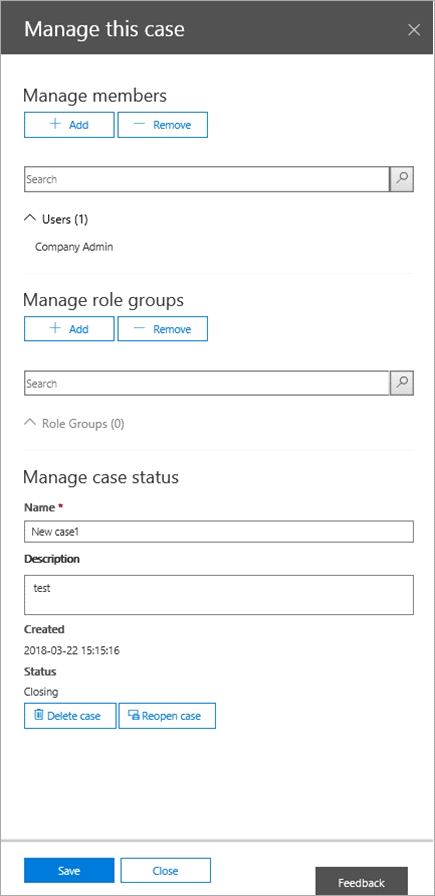The height and width of the screenshot is (896, 435).
Task: Focus the role groups Search field
Action: point(207,383)
